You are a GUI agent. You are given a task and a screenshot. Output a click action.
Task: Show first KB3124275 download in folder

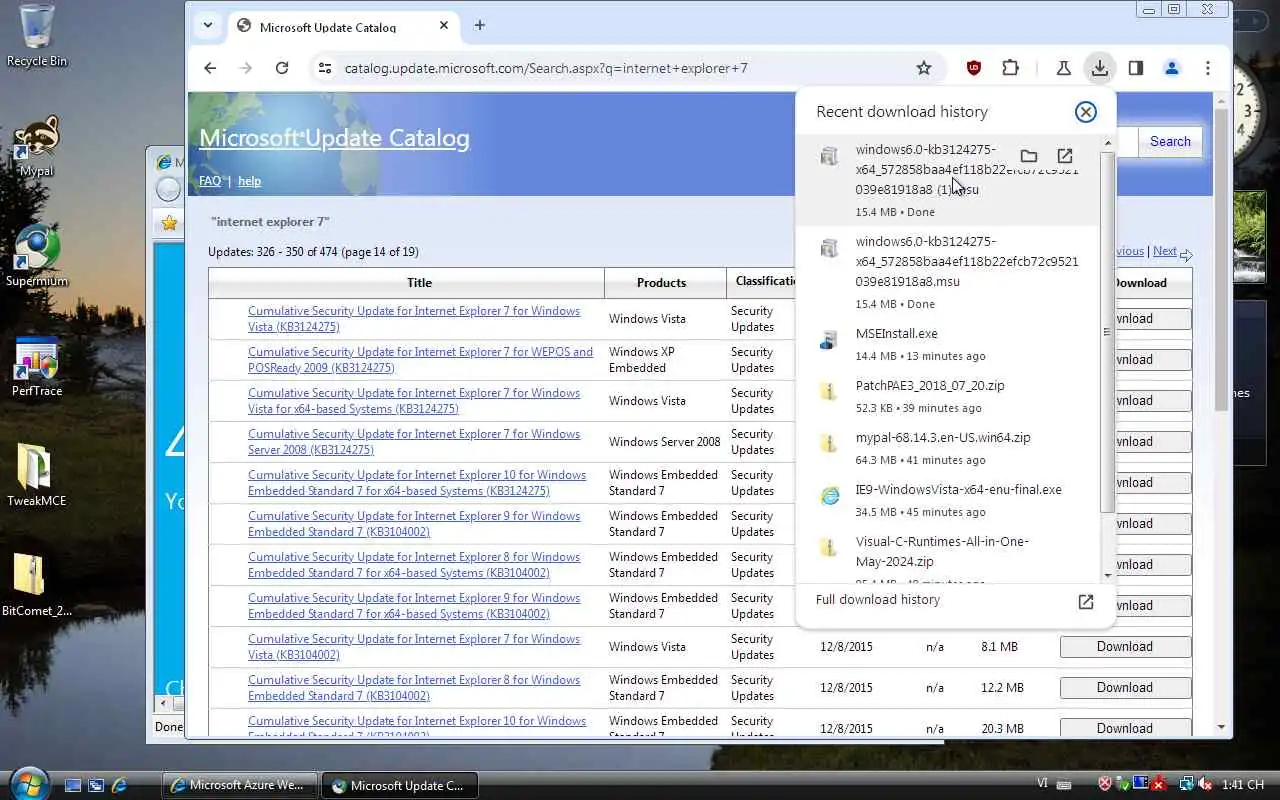click(1028, 156)
